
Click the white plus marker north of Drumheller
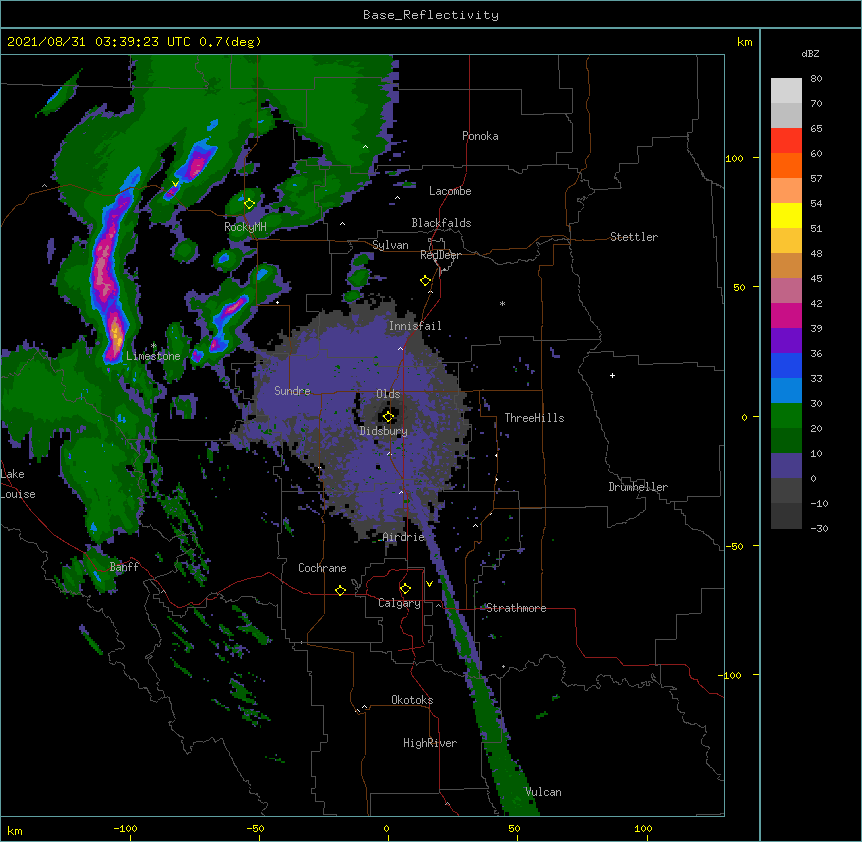[612, 375]
